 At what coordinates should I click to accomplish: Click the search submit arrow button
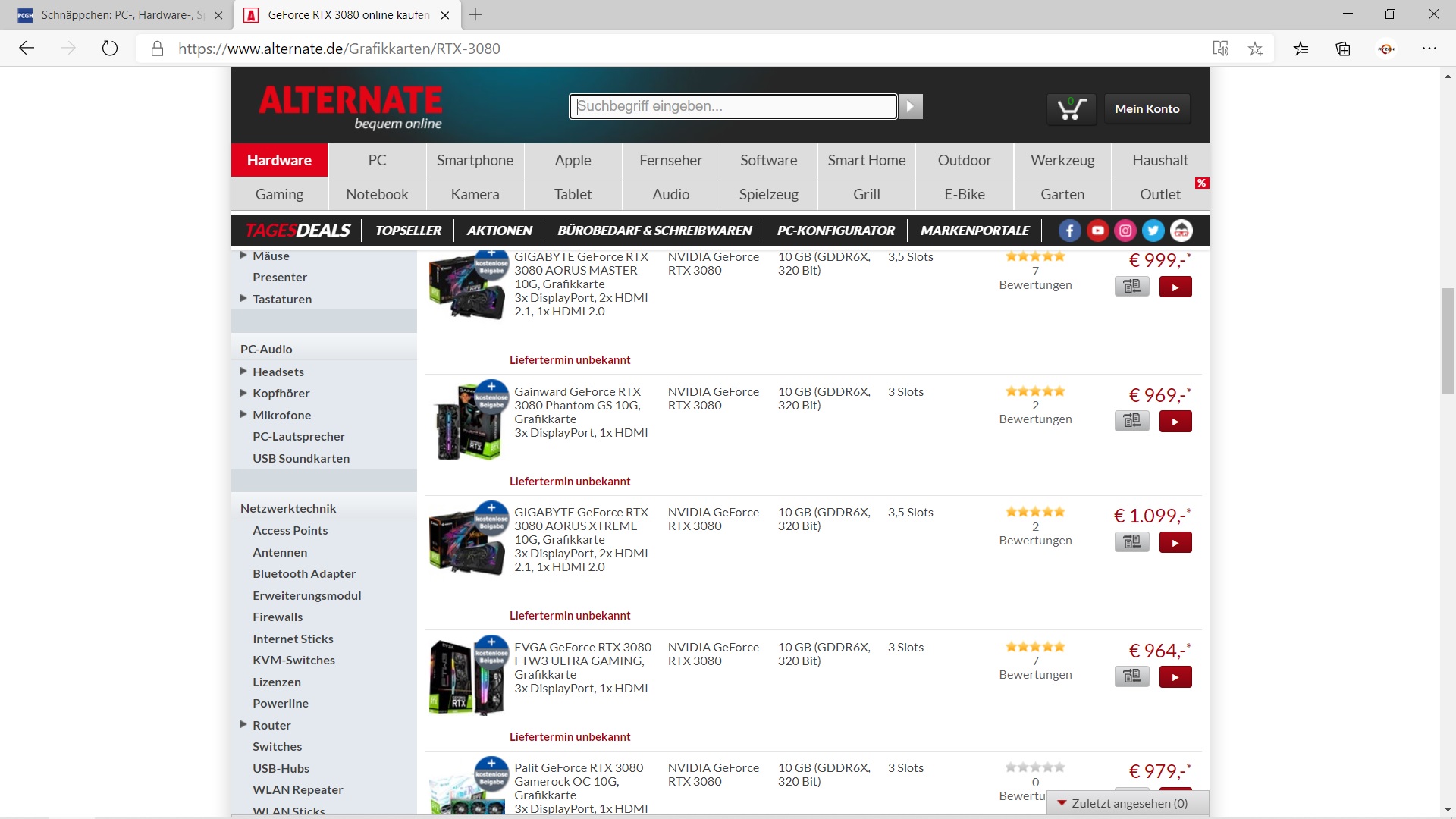click(911, 107)
